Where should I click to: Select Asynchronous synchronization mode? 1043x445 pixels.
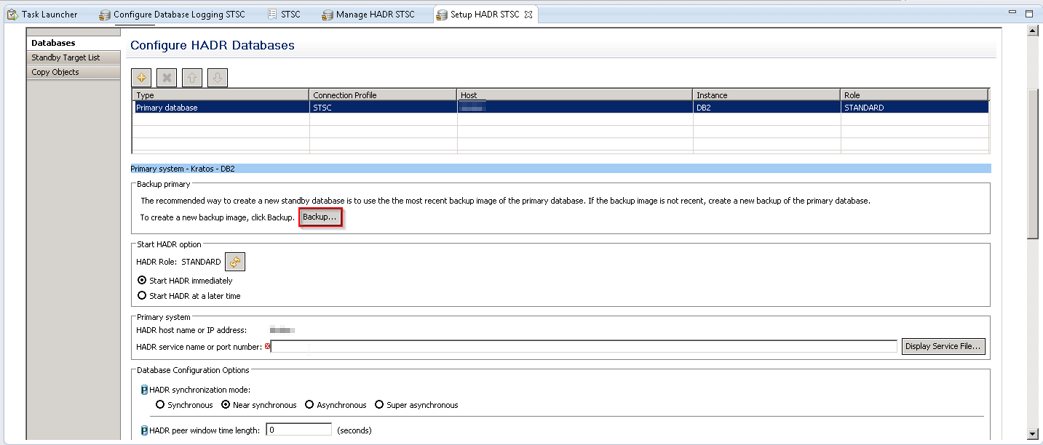coord(310,405)
